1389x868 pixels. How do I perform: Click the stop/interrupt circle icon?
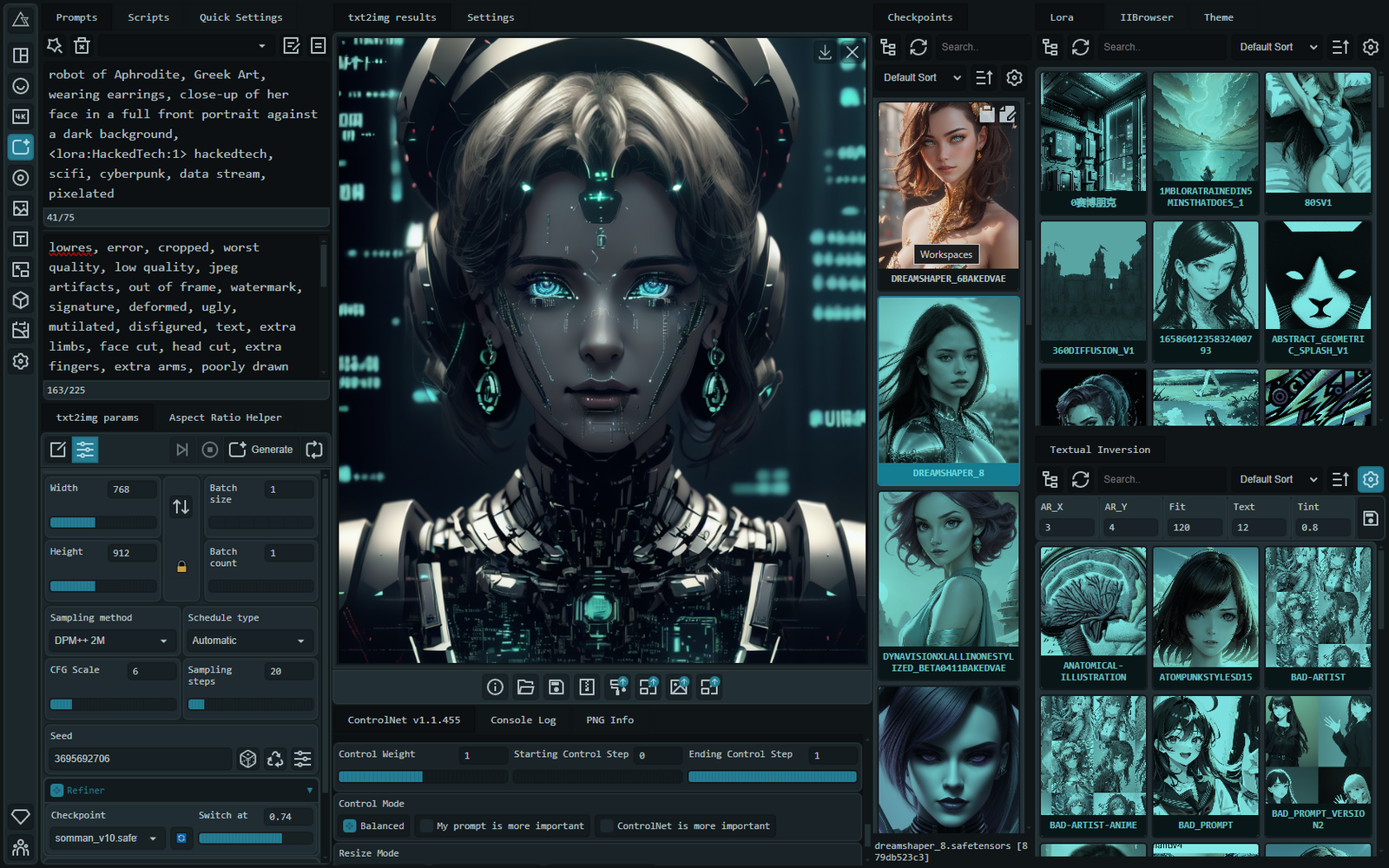209,450
